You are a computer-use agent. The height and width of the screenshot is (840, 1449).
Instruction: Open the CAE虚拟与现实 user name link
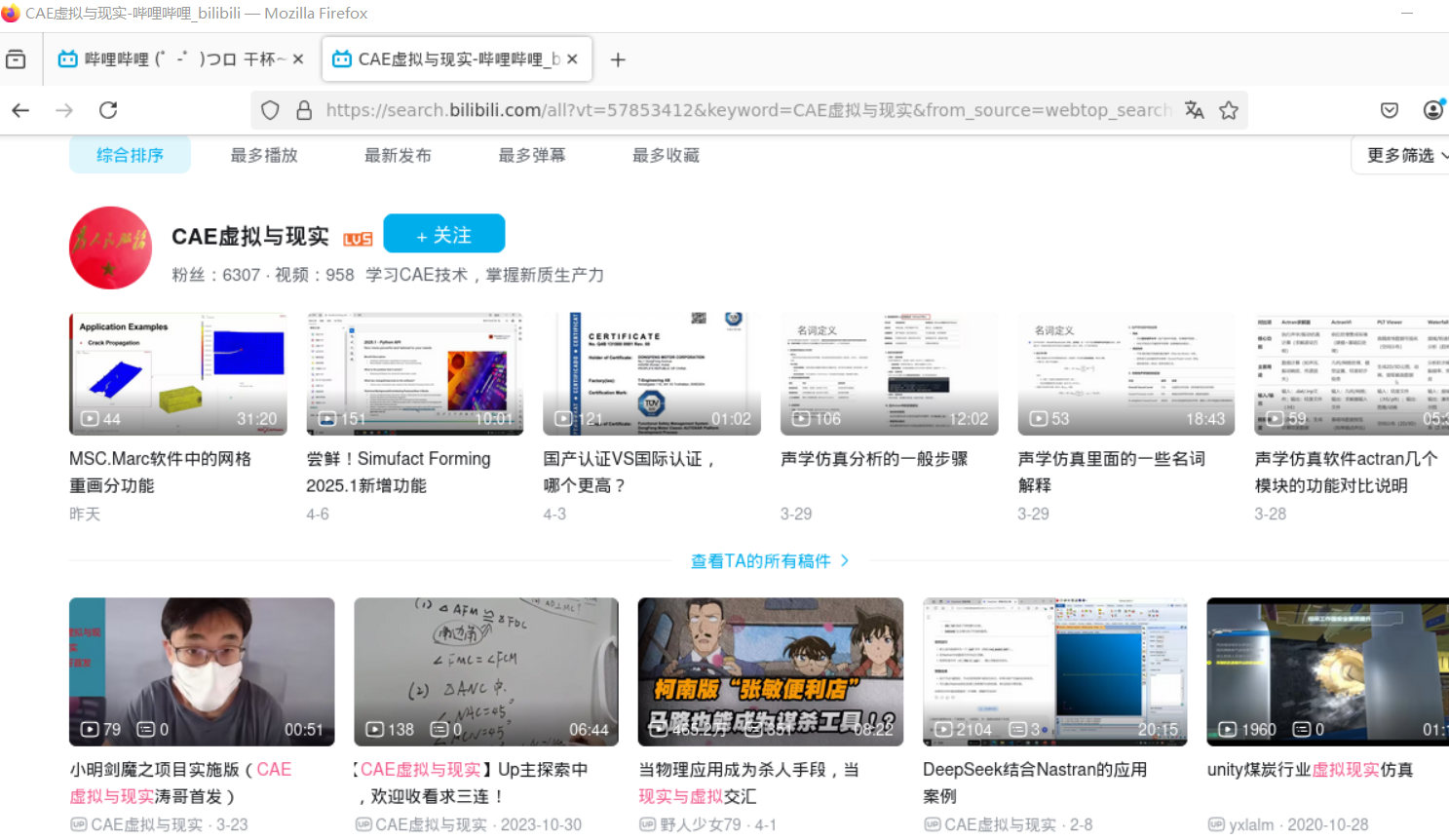[250, 237]
